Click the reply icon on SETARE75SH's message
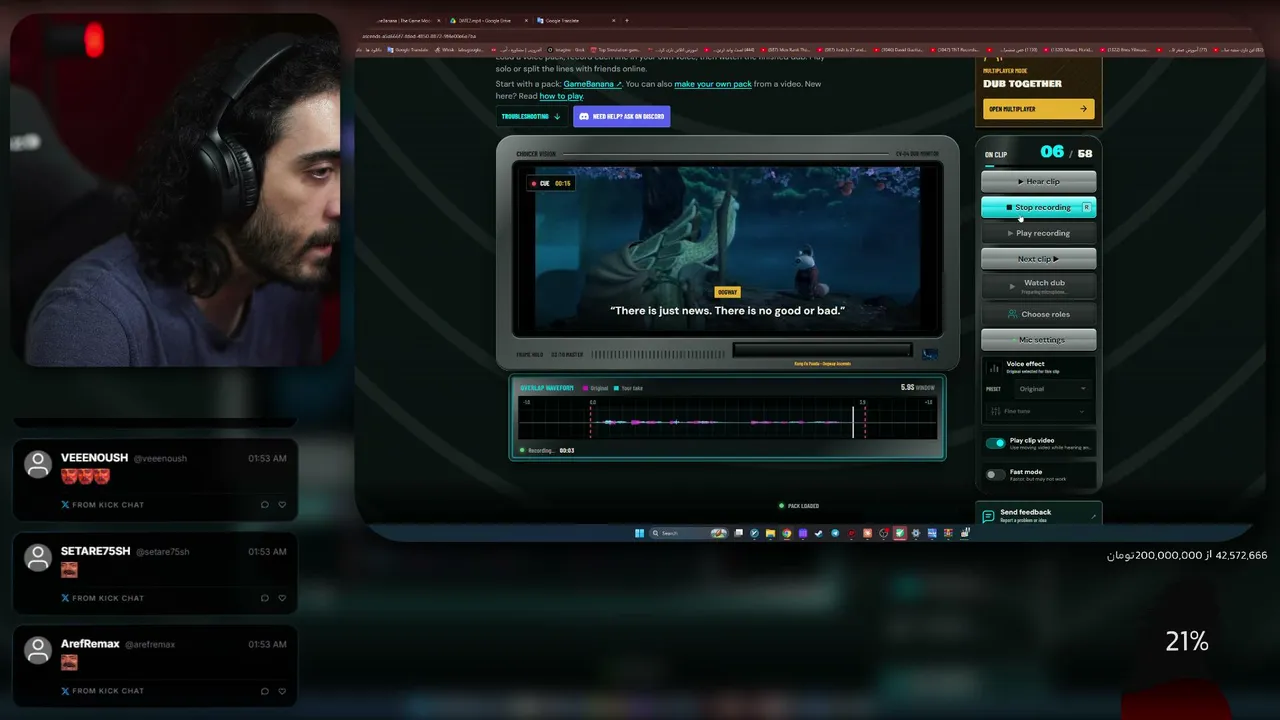Viewport: 1280px width, 720px height. (265, 598)
